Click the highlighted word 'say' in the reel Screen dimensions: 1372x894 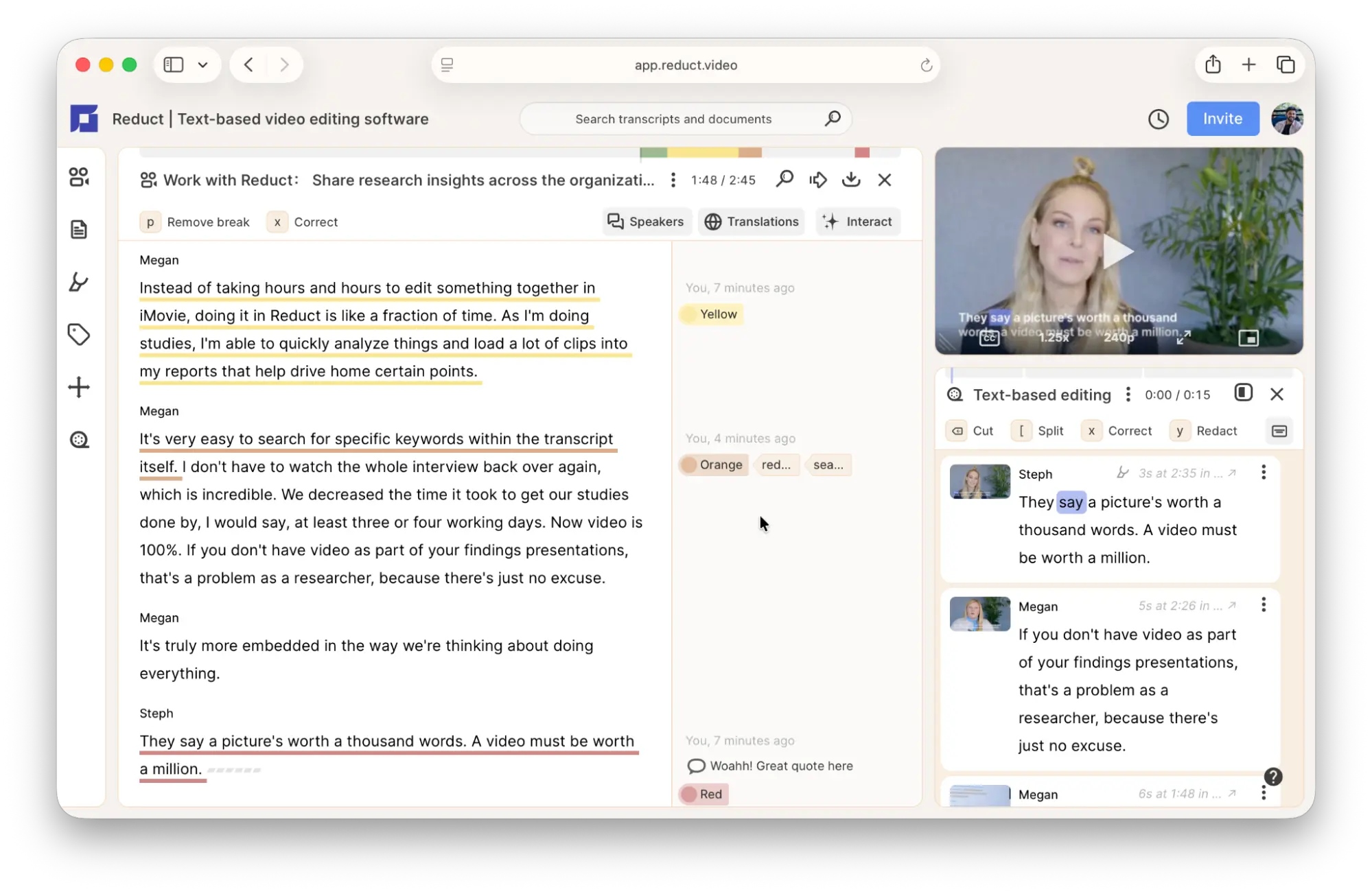1071,502
